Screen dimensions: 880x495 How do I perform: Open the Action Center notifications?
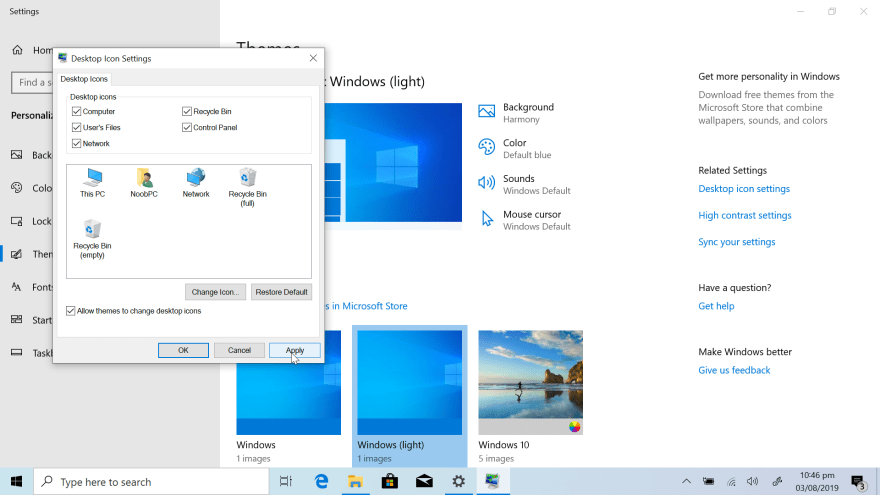(x=859, y=482)
